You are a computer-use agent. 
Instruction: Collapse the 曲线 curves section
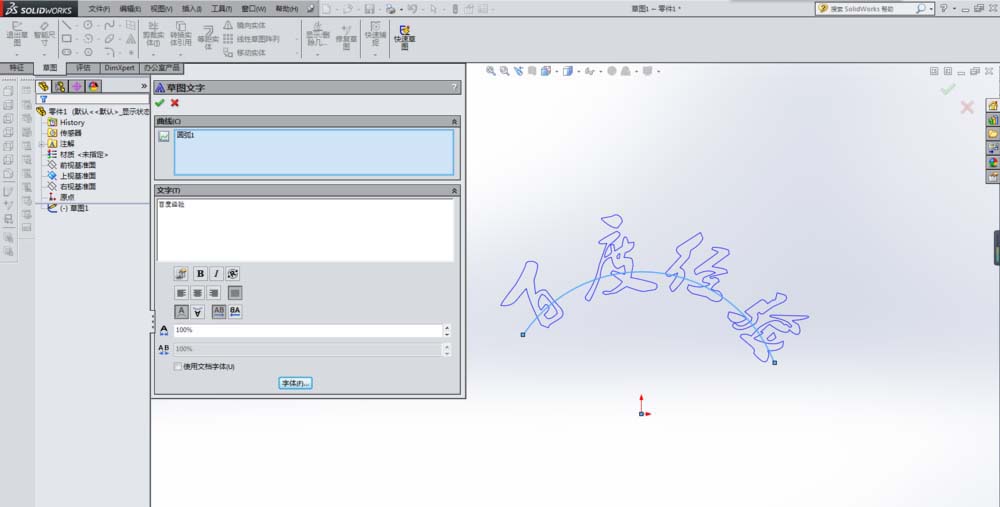[x=454, y=121]
